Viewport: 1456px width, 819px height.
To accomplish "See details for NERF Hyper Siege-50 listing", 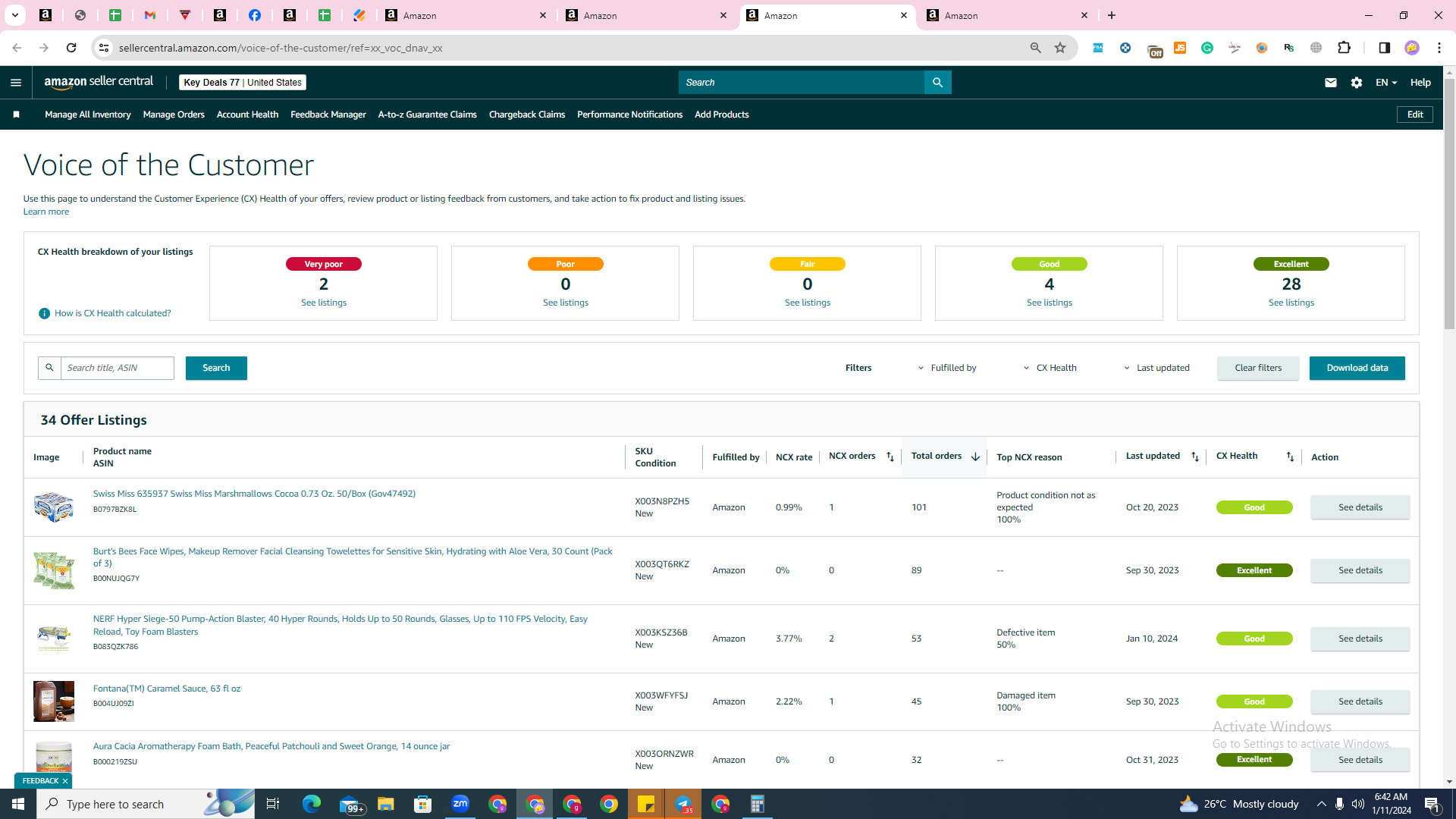I will point(1360,639).
